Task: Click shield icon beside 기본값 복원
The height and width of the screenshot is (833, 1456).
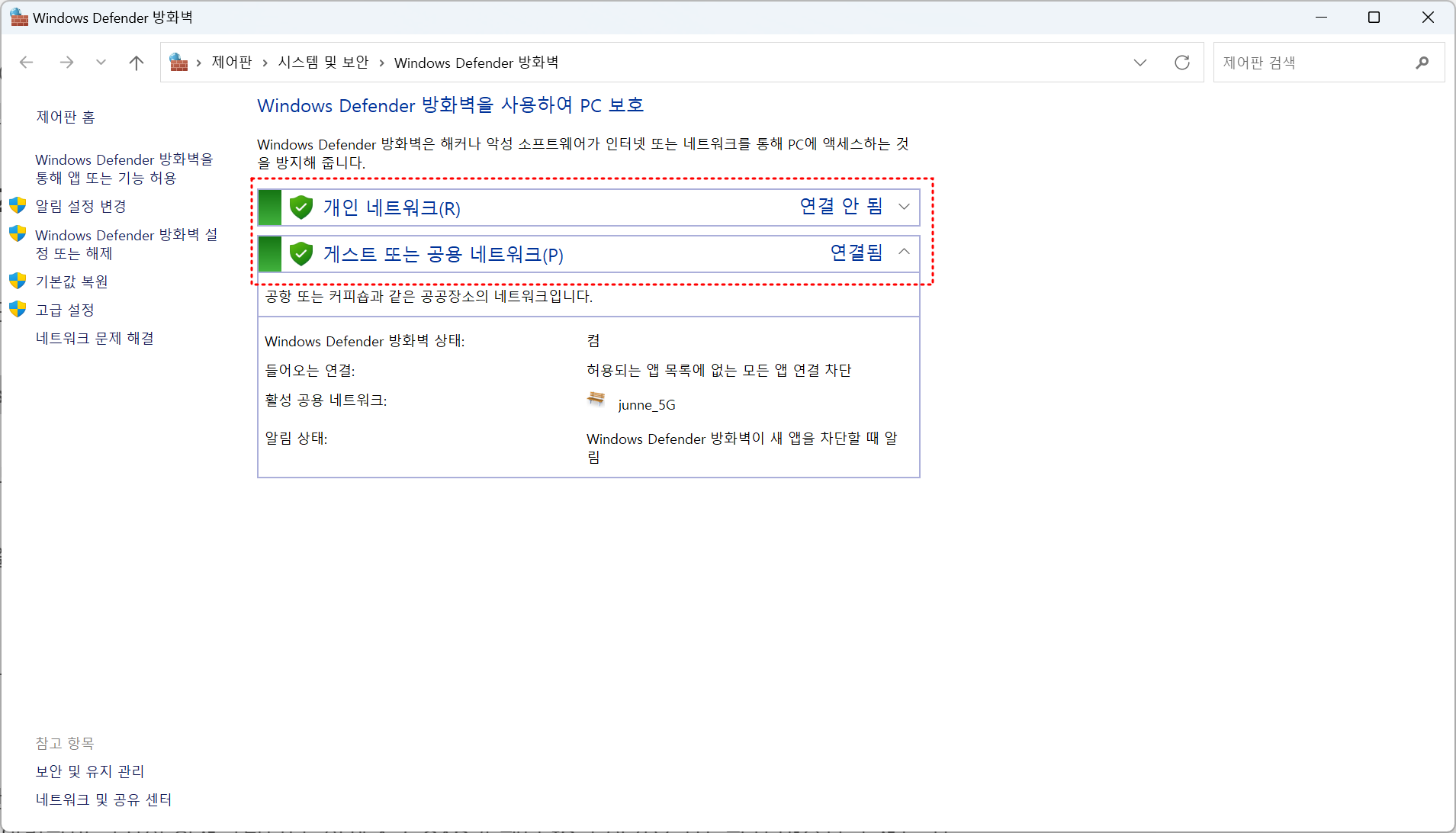Action: click(x=18, y=281)
